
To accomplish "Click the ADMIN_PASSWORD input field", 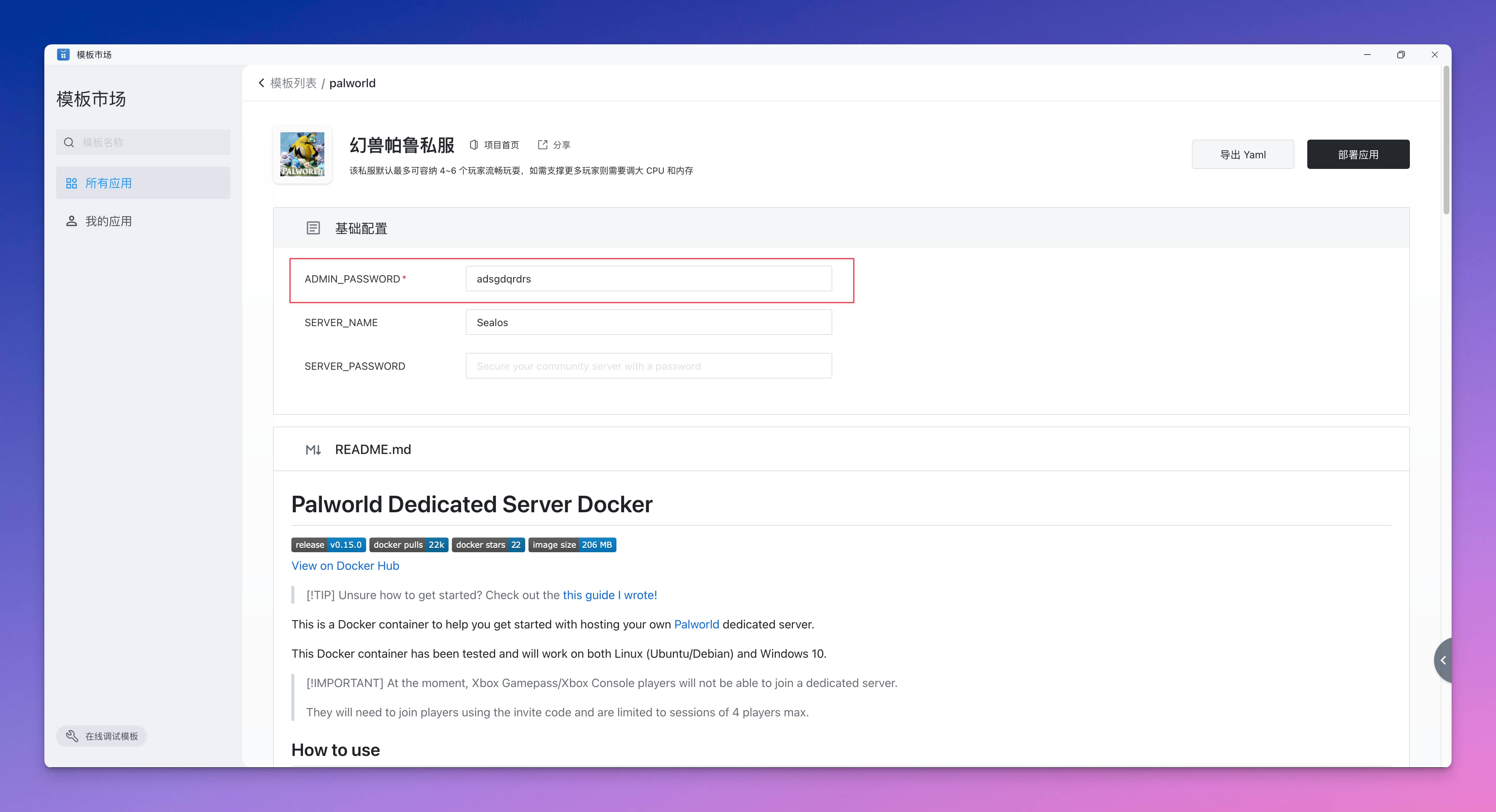I will [649, 279].
